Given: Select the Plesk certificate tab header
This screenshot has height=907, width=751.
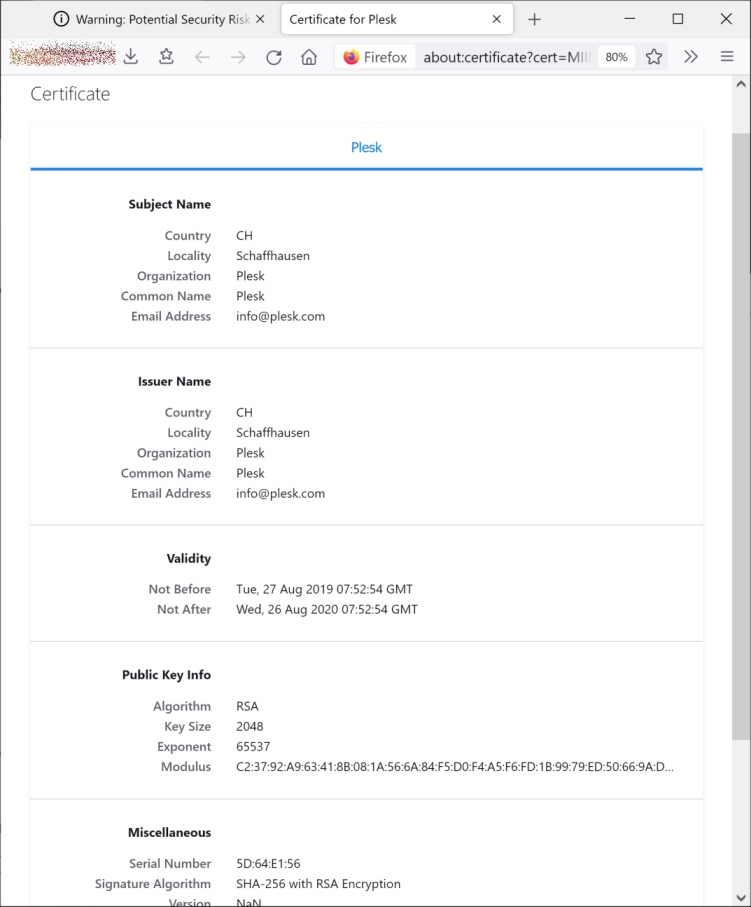Looking at the screenshot, I should point(366,147).
